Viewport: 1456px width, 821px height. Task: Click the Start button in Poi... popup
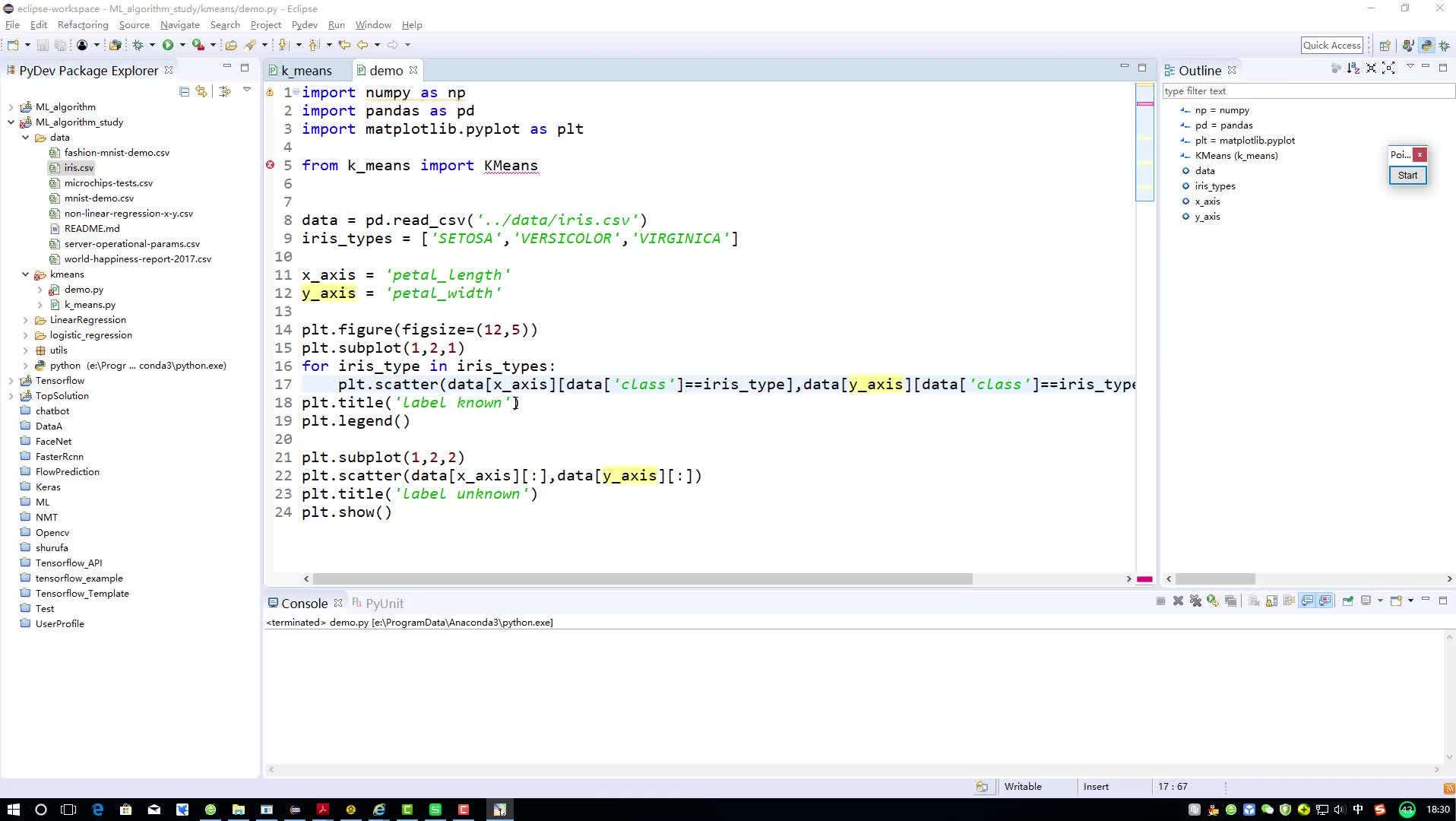point(1407,176)
